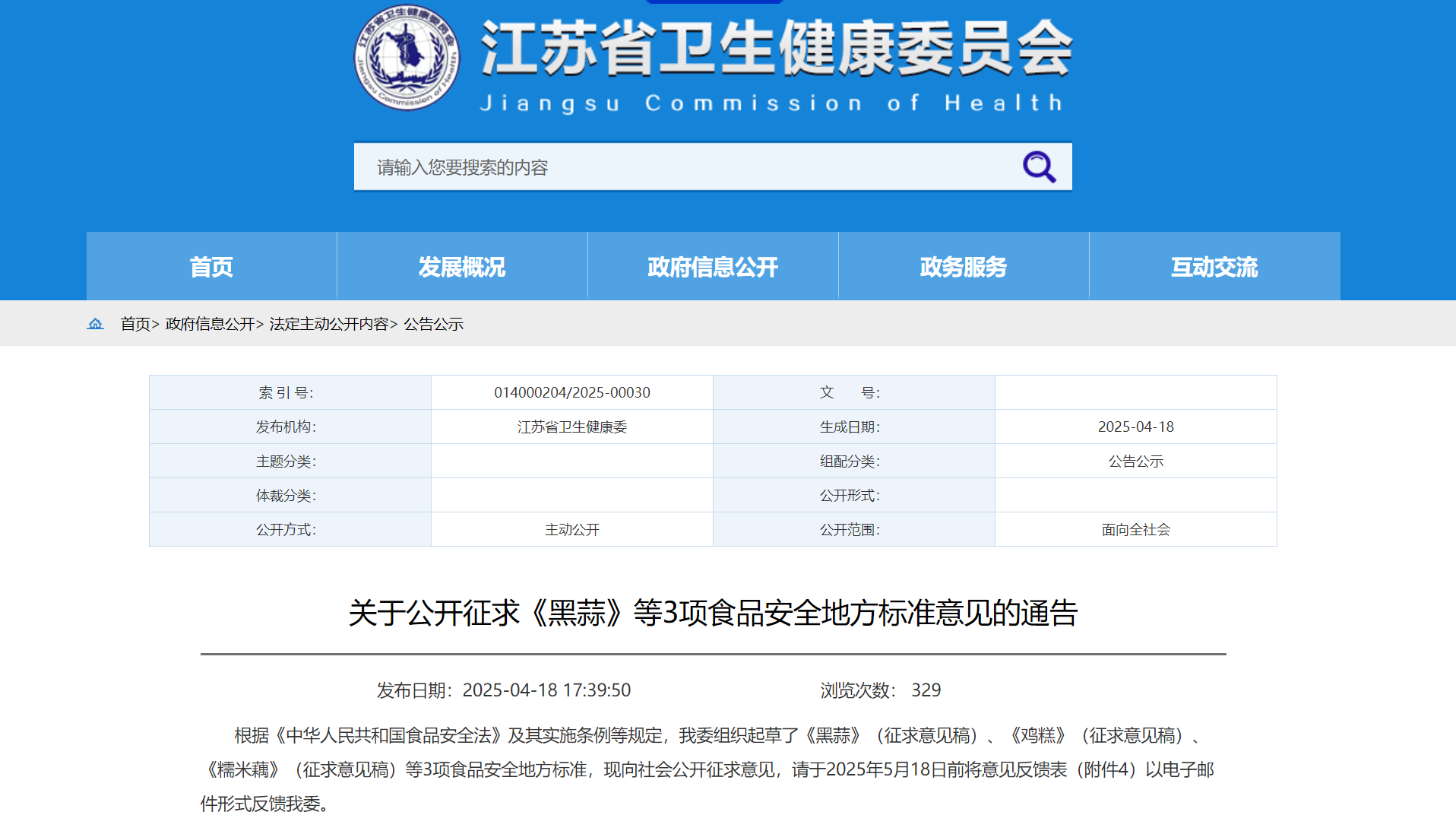The image size is (1456, 815).
Task: Click the 江苏省卫生健康委员会 site title
Action: [776, 48]
